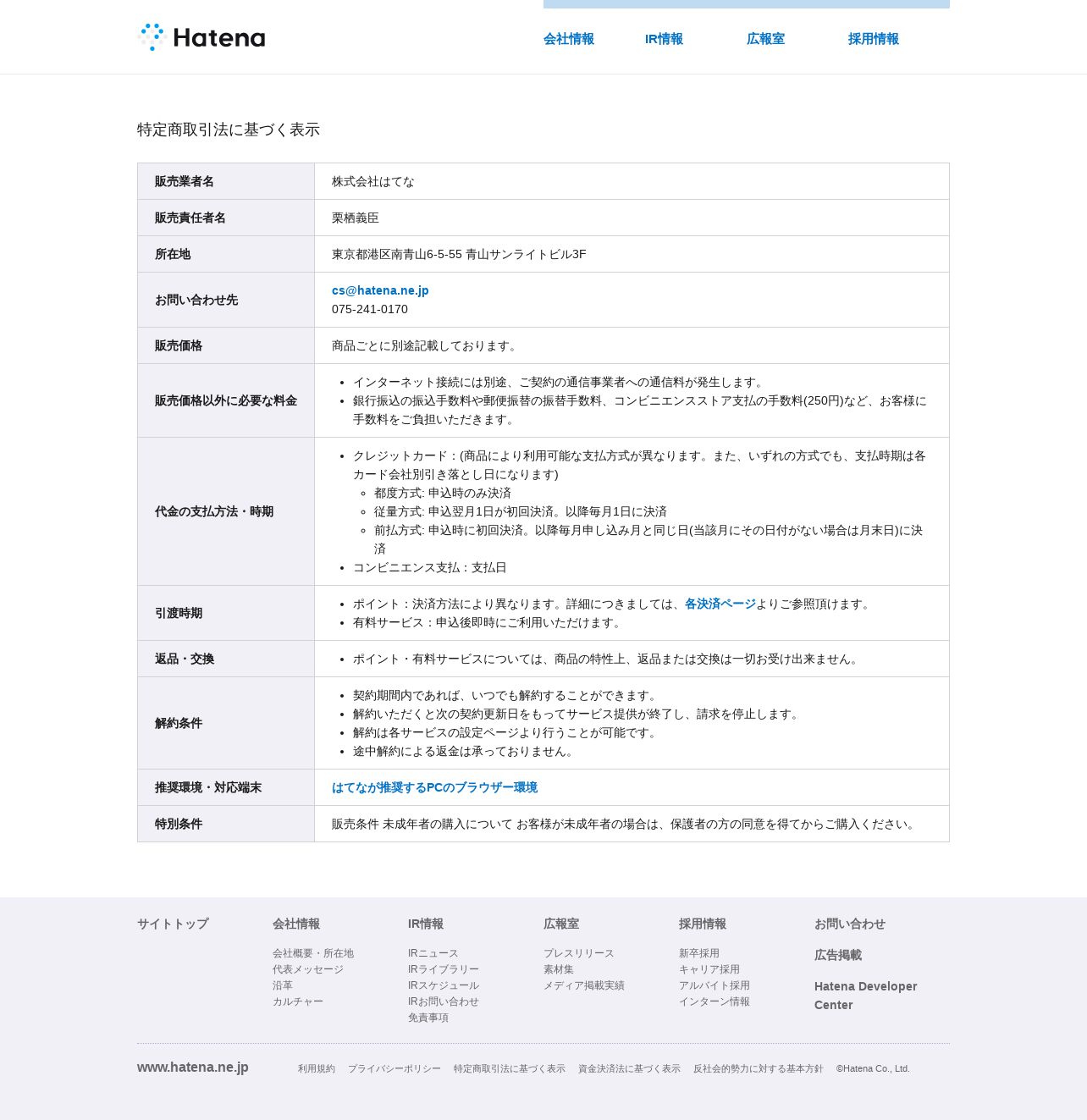
Task: Click the 商品ごとに別途記載しております text
Action: [426, 345]
